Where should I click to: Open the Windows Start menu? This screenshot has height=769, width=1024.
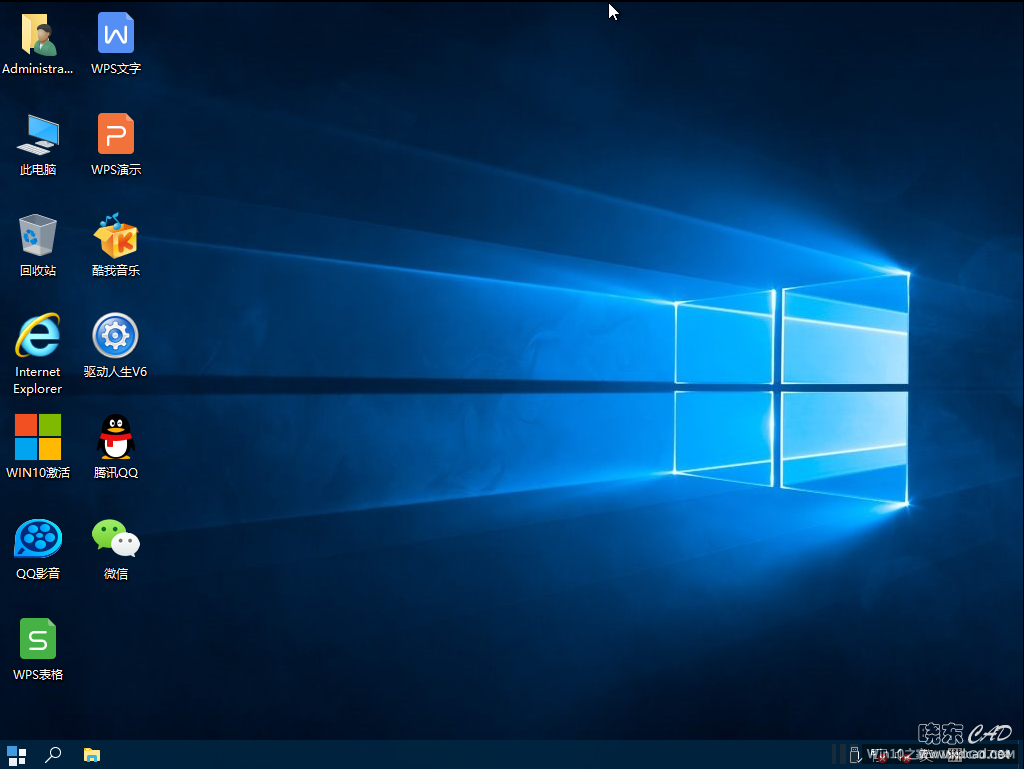pyautogui.click(x=16, y=755)
